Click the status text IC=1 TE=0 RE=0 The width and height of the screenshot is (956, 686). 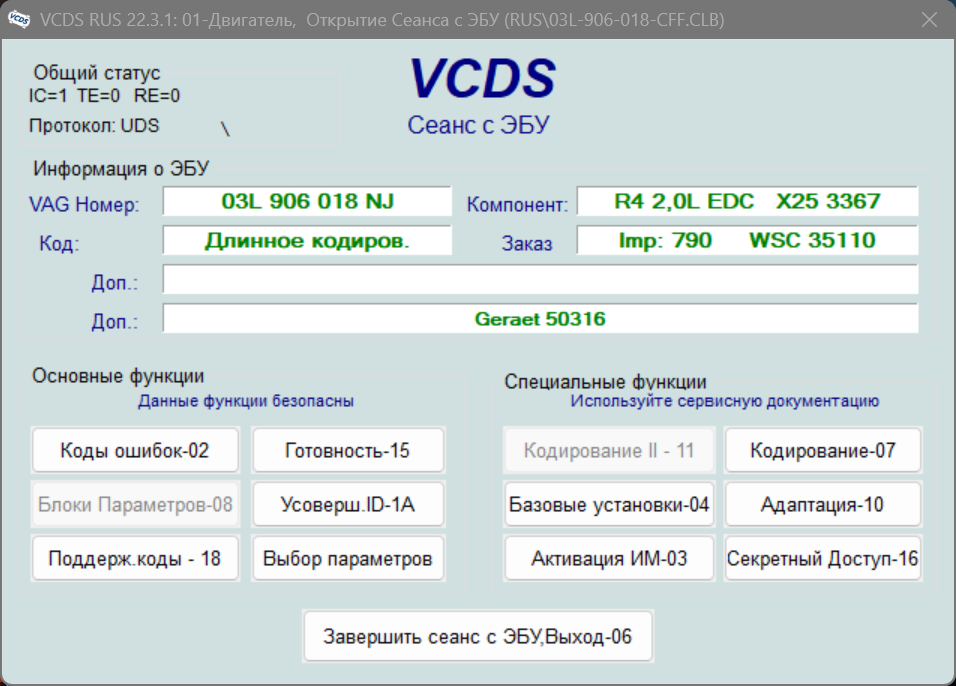pos(104,96)
